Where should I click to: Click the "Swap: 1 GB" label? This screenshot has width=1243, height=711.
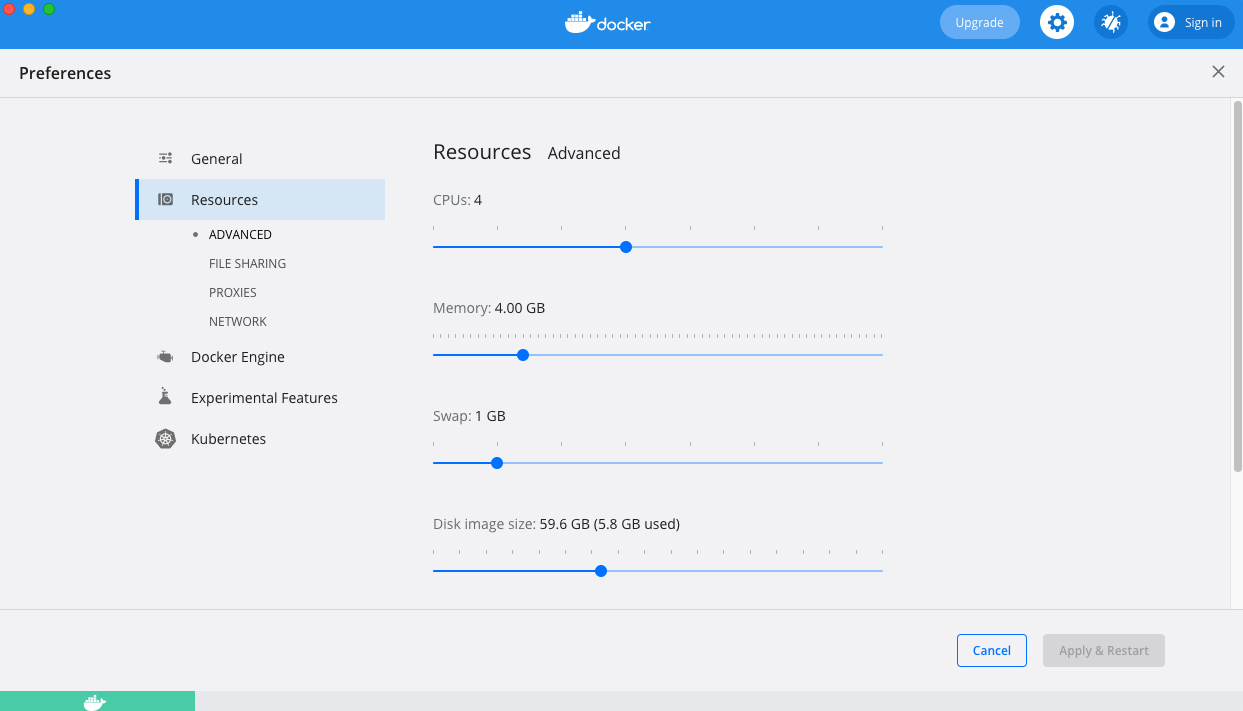click(469, 416)
